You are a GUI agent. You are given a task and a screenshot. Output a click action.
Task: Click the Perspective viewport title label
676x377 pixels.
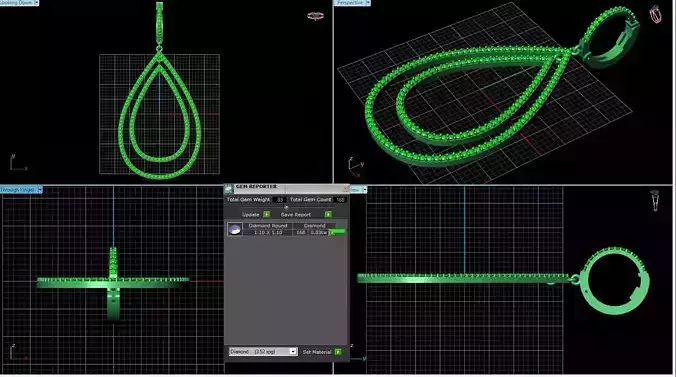[350, 3]
